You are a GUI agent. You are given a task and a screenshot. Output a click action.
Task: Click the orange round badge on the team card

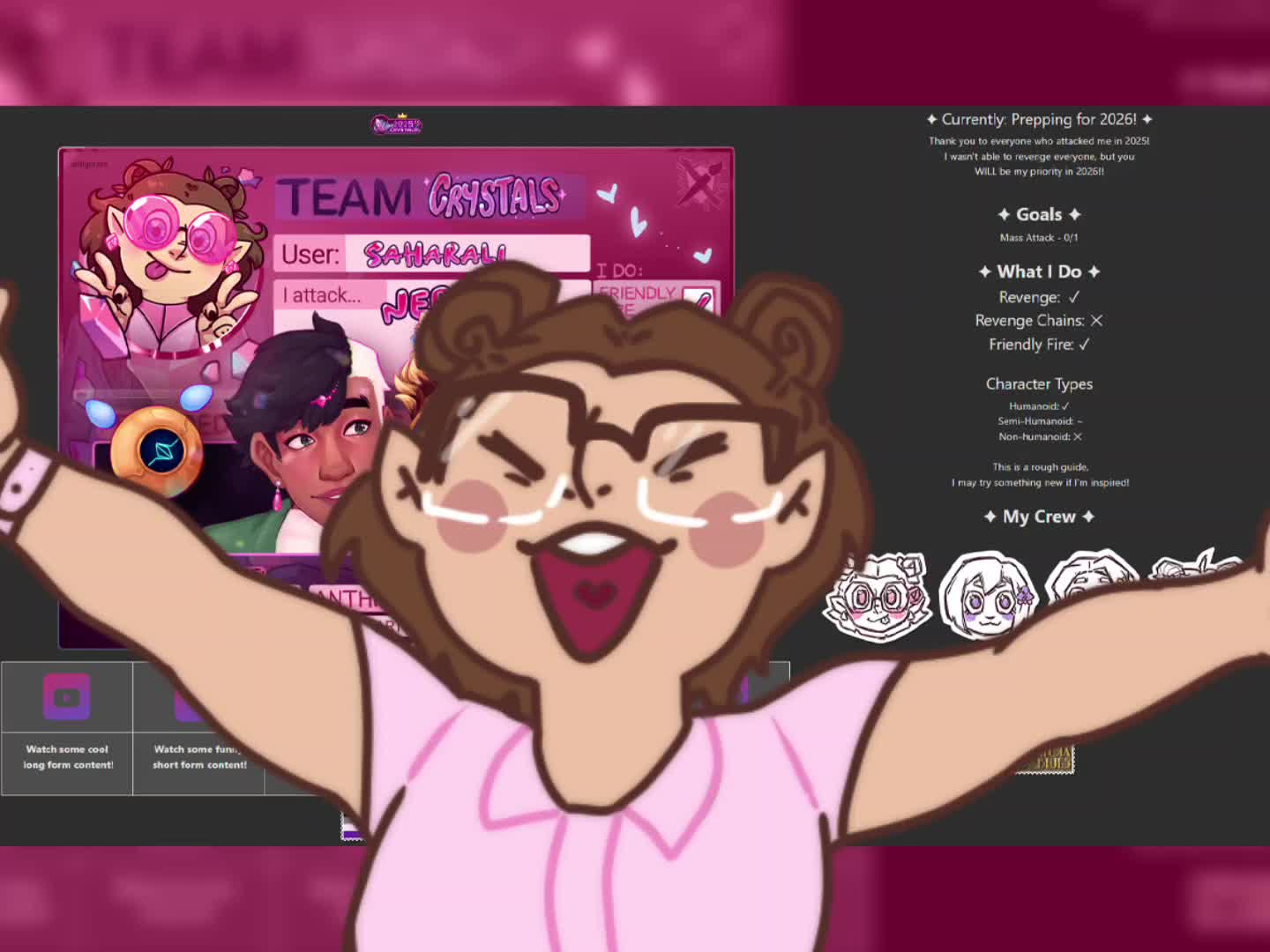pyautogui.click(x=158, y=450)
